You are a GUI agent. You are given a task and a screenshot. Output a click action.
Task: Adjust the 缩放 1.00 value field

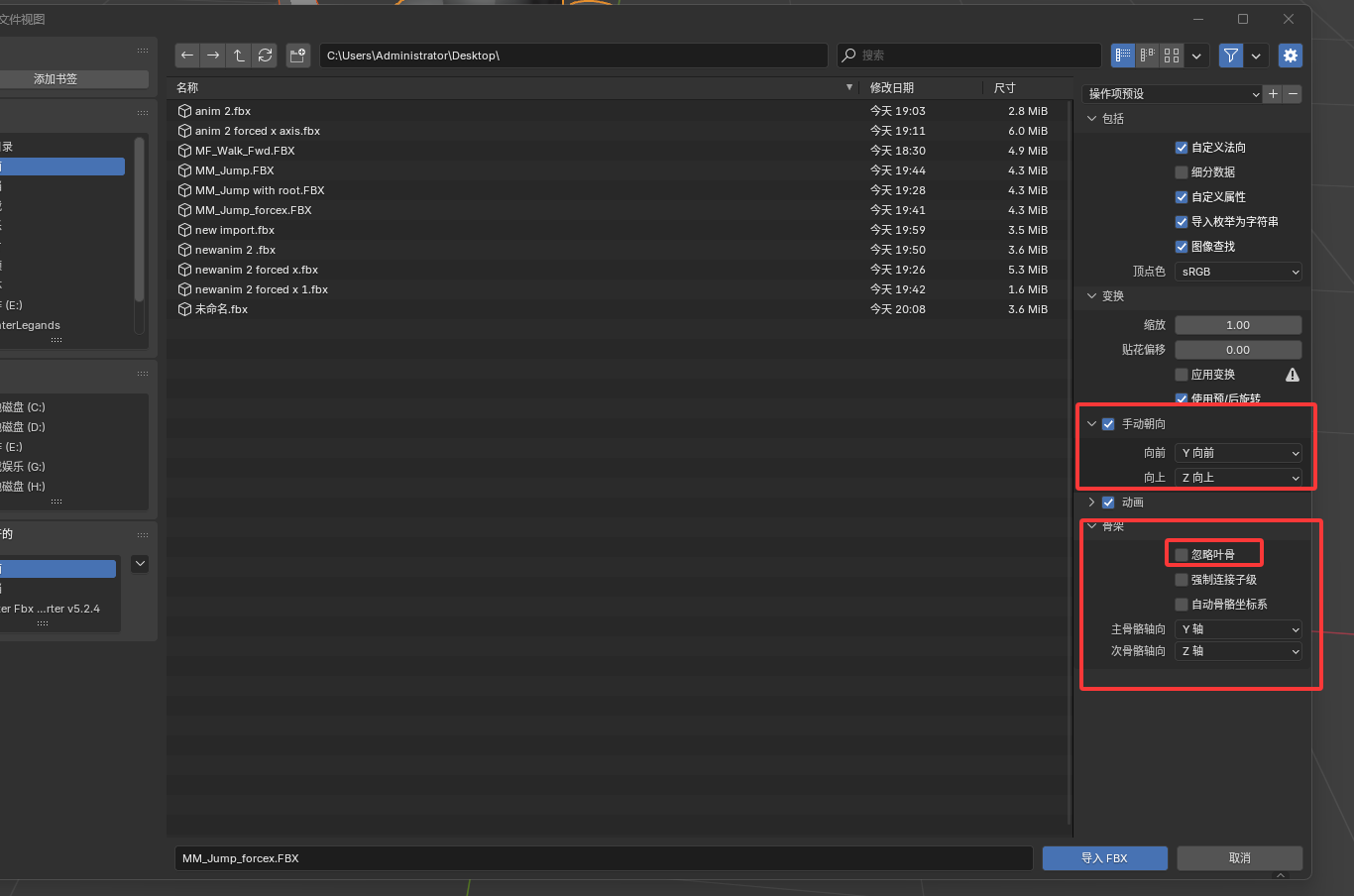point(1238,325)
